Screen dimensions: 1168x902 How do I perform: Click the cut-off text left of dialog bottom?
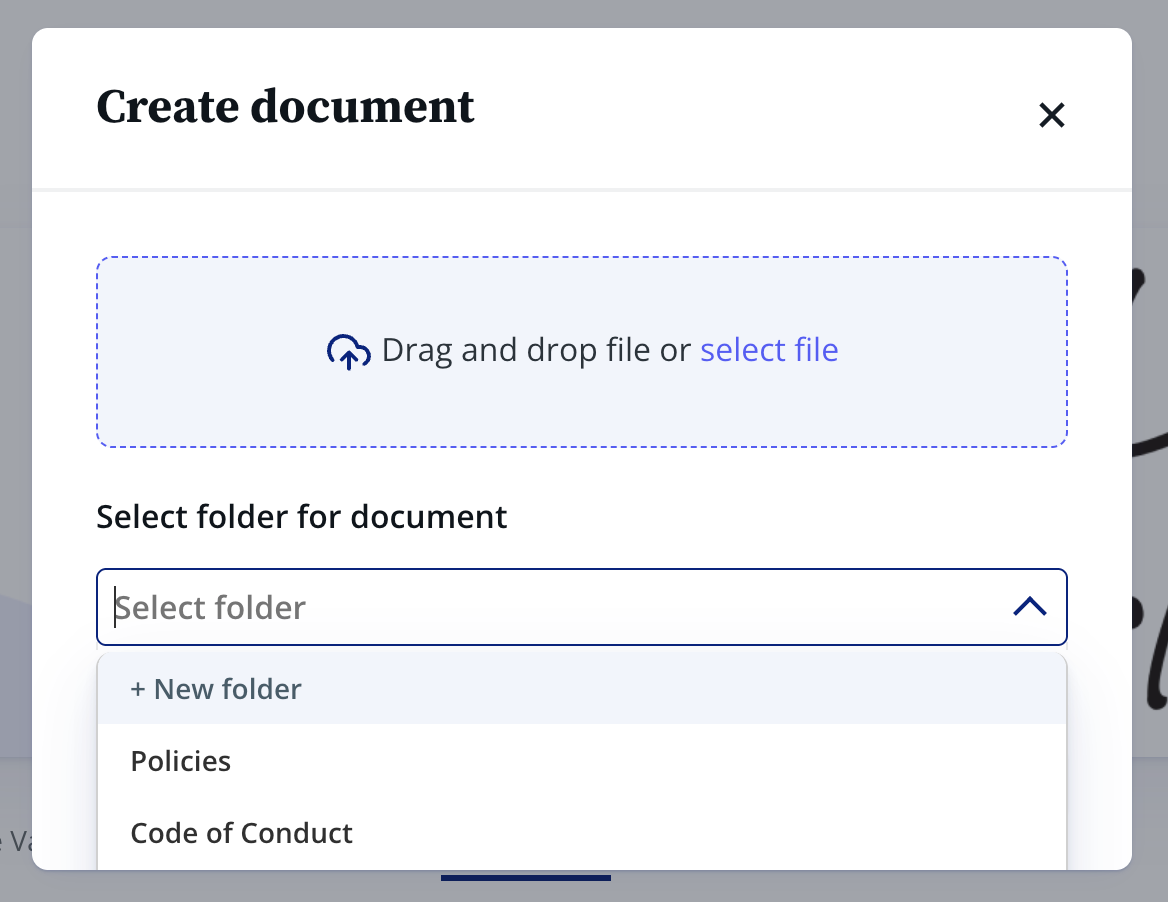tap(14, 841)
